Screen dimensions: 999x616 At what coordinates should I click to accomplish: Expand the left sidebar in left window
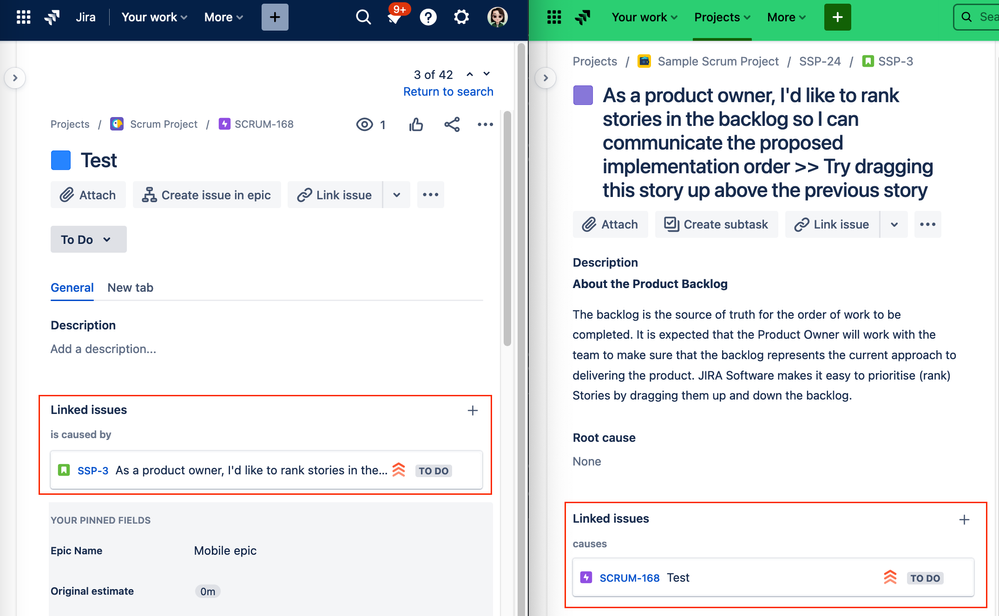pyautogui.click(x=15, y=78)
